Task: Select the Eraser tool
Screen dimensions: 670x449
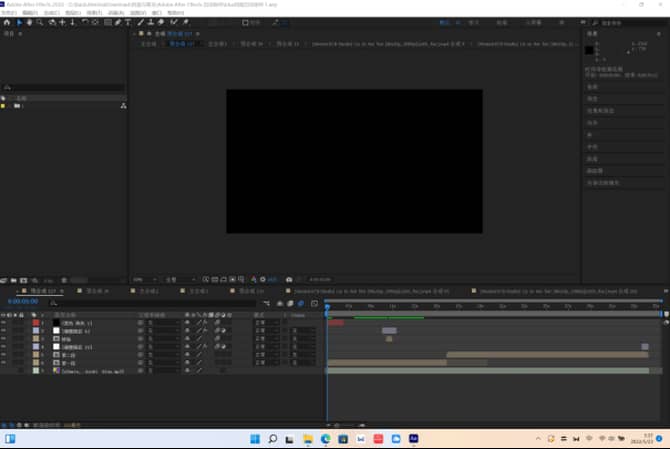Action: coord(161,22)
